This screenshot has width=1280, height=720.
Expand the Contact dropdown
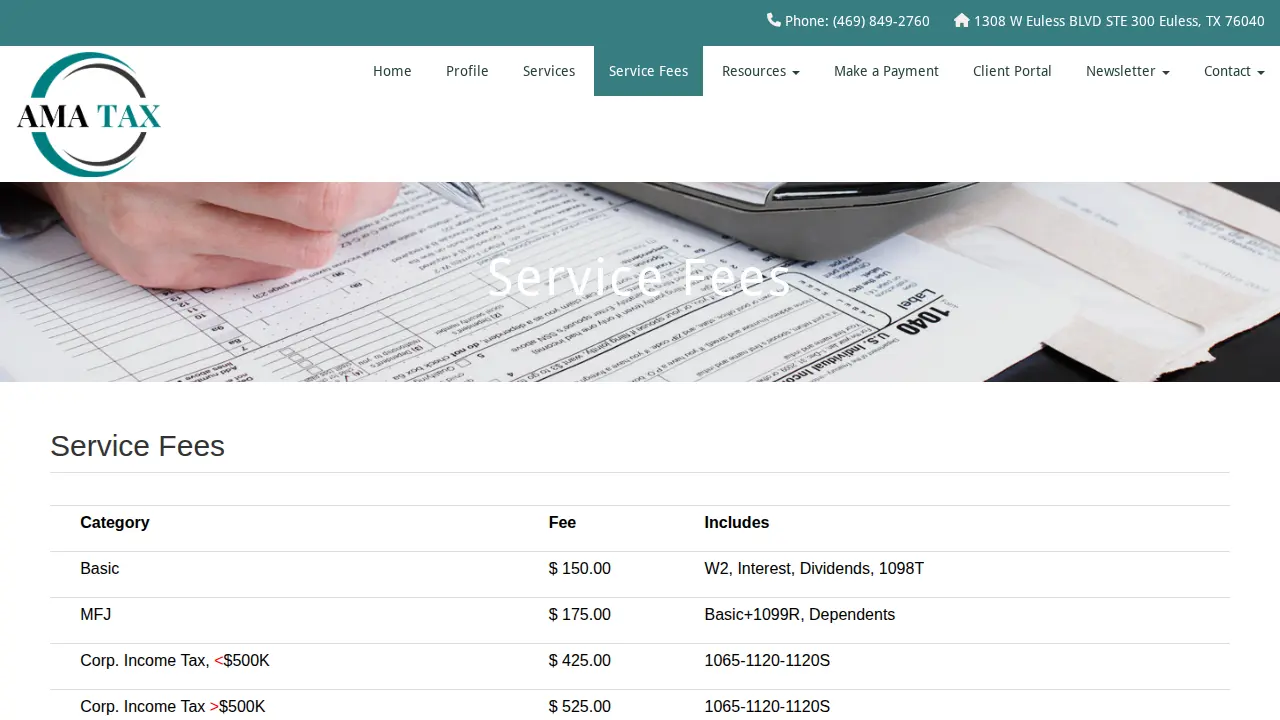tap(1234, 71)
